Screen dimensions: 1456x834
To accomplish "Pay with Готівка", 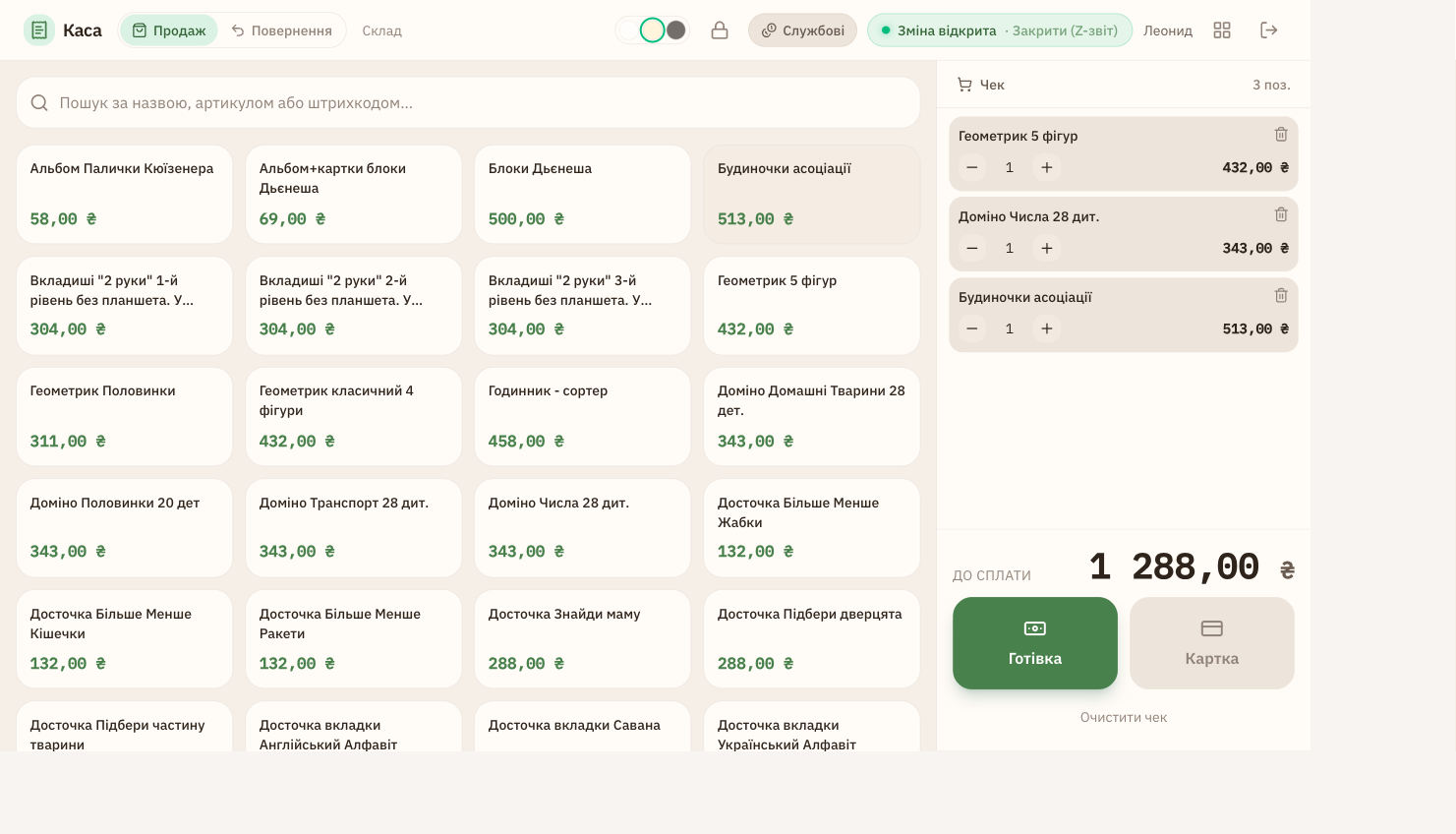I will click(1035, 643).
